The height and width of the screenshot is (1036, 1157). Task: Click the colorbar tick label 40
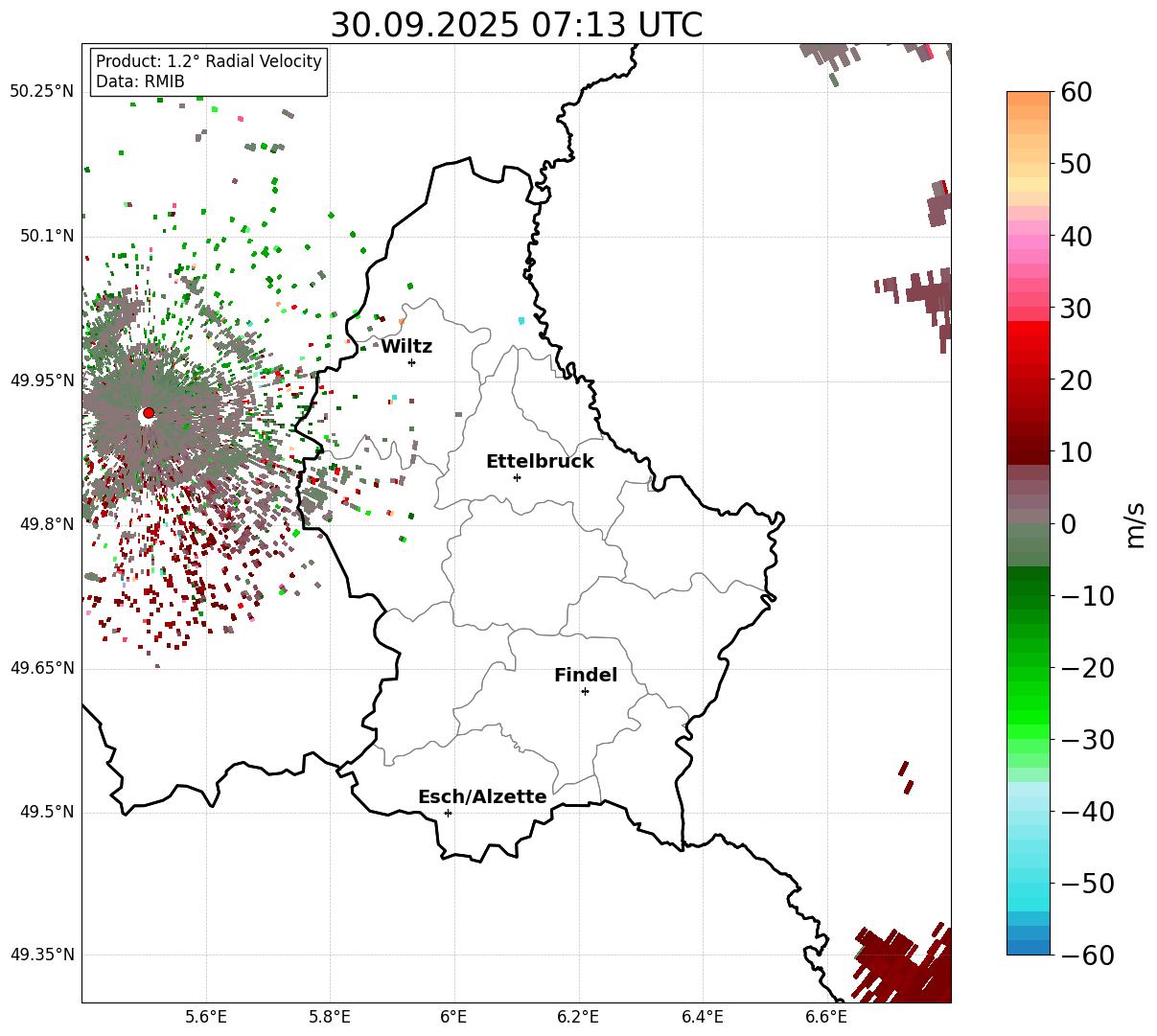(1077, 236)
